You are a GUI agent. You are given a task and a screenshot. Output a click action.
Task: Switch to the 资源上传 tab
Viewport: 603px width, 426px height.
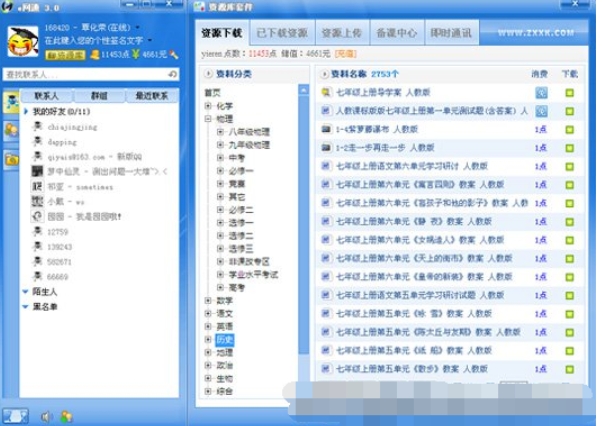click(342, 33)
